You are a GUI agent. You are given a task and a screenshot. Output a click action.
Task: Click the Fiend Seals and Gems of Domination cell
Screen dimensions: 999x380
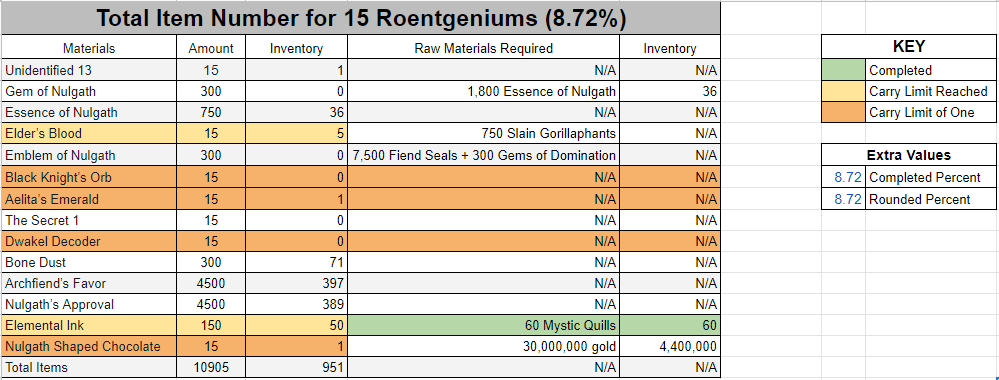tap(484, 155)
